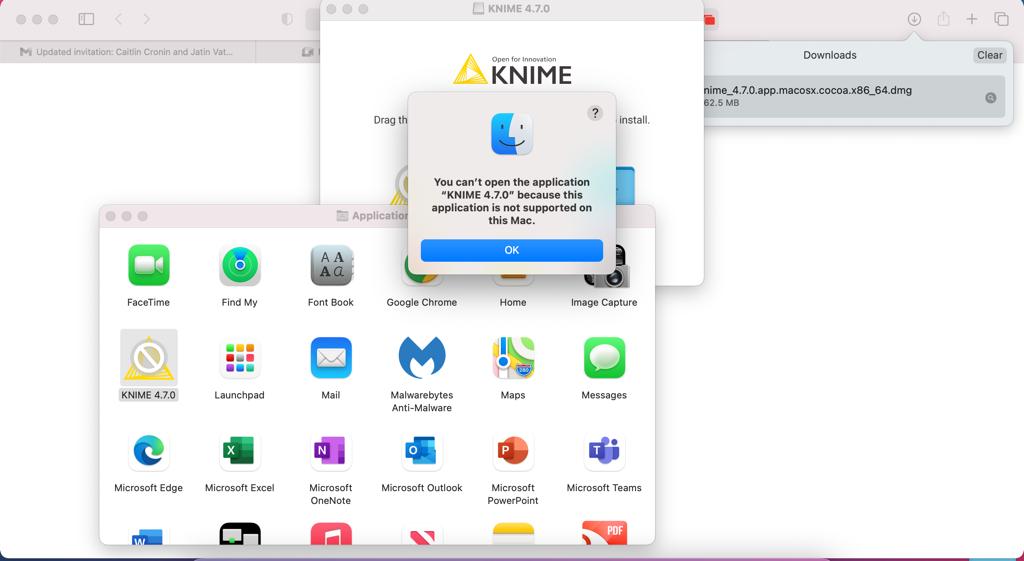Open Microsoft PowerPoint icon
Image resolution: width=1024 pixels, height=561 pixels.
click(513, 451)
